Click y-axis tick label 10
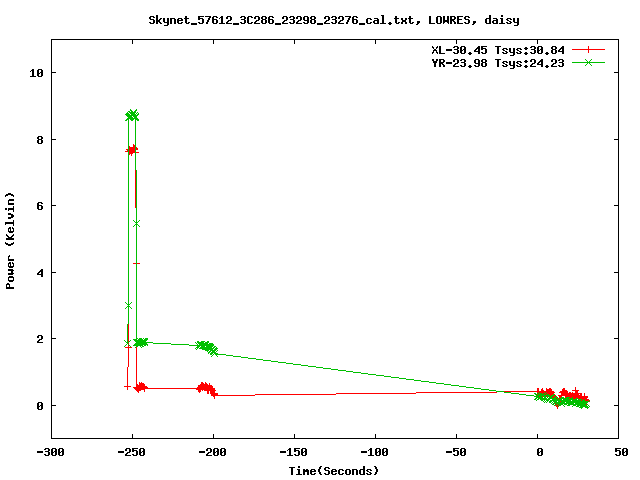This screenshot has width=640, height=480. (37, 73)
